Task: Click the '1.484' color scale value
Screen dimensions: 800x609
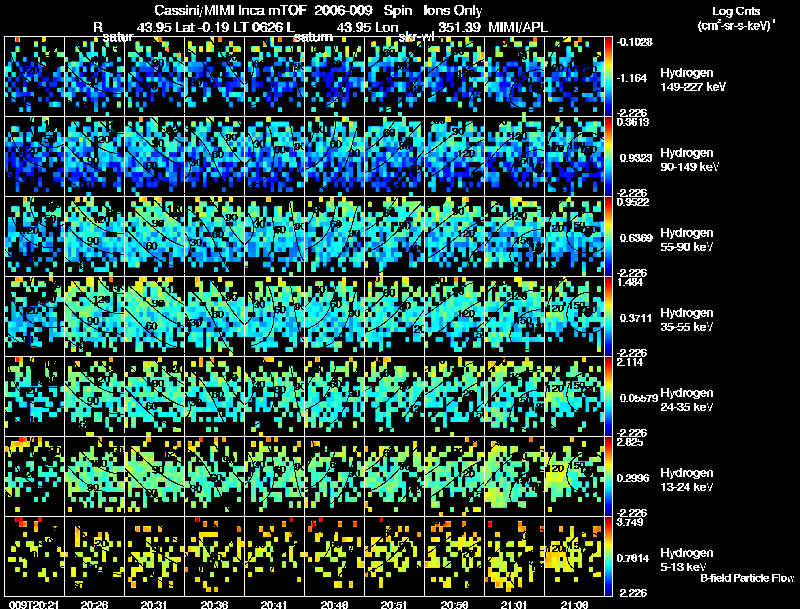Action: [x=630, y=282]
